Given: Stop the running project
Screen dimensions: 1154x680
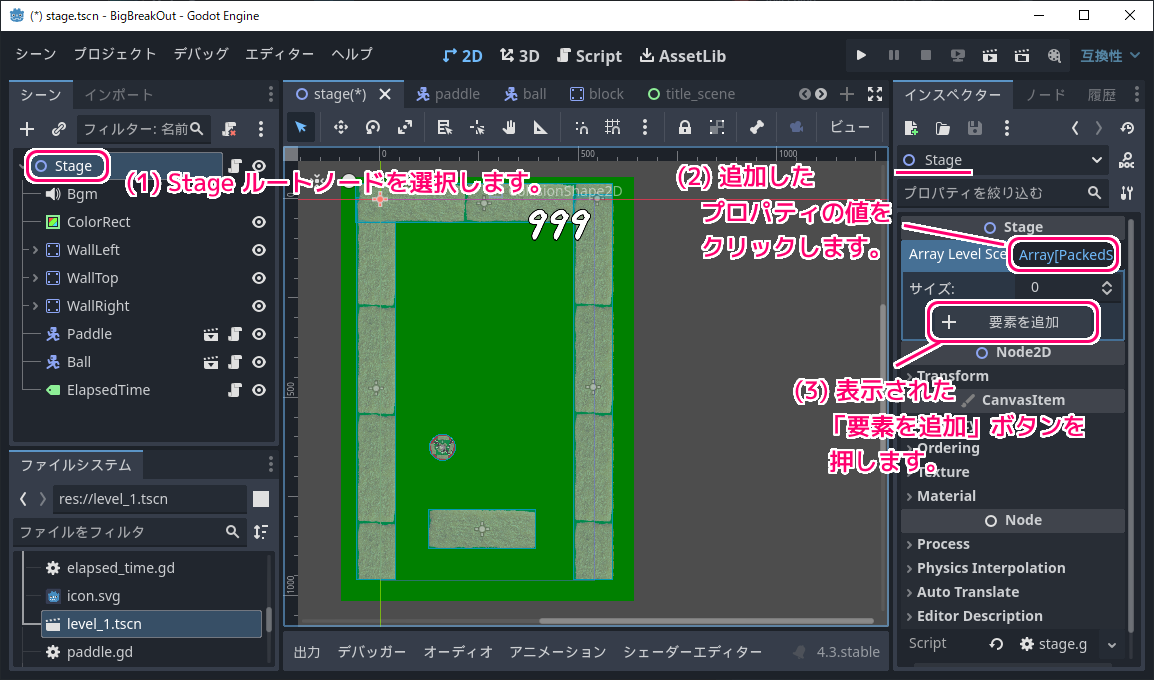Looking at the screenshot, I should click(926, 55).
